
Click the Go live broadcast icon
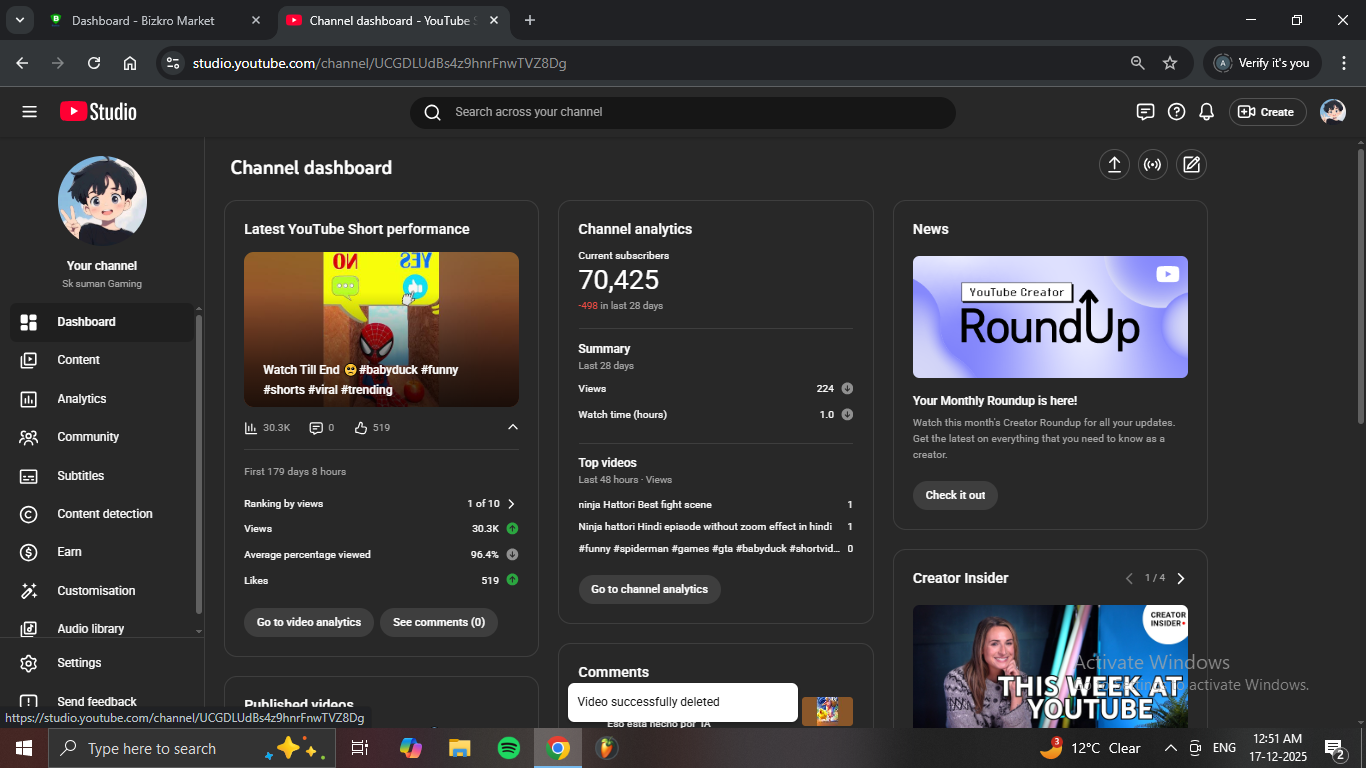[x=1152, y=165]
